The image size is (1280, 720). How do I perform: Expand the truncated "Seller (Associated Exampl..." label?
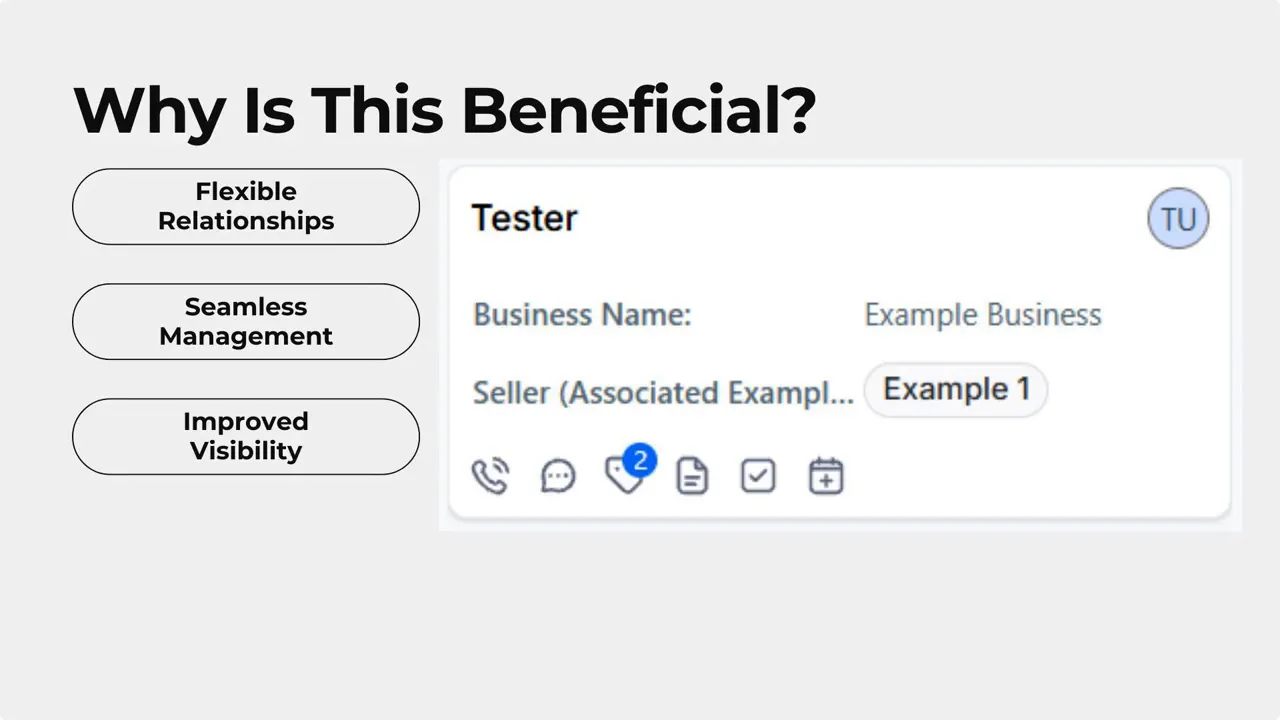663,392
